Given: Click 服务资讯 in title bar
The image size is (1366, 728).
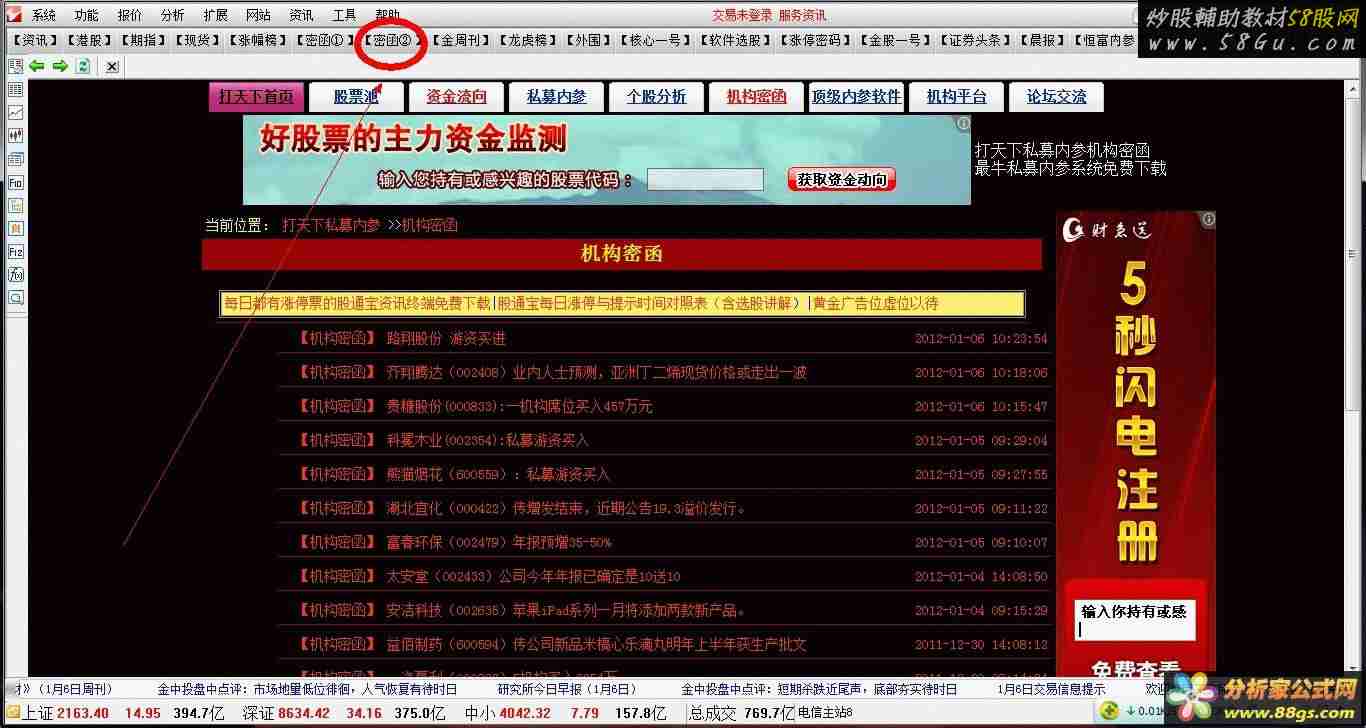Looking at the screenshot, I should pos(803,15).
